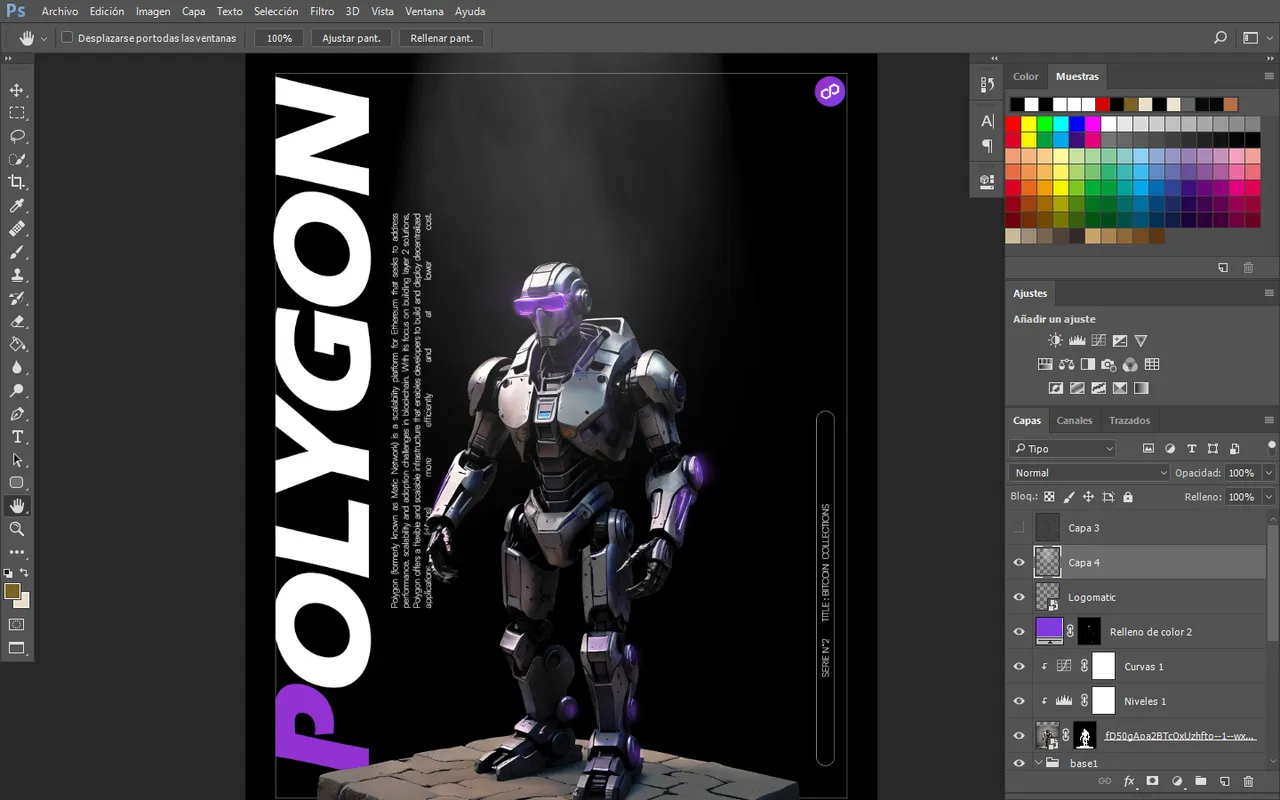1280x800 pixels.
Task: Switch to the Color tab
Action: point(1026,76)
